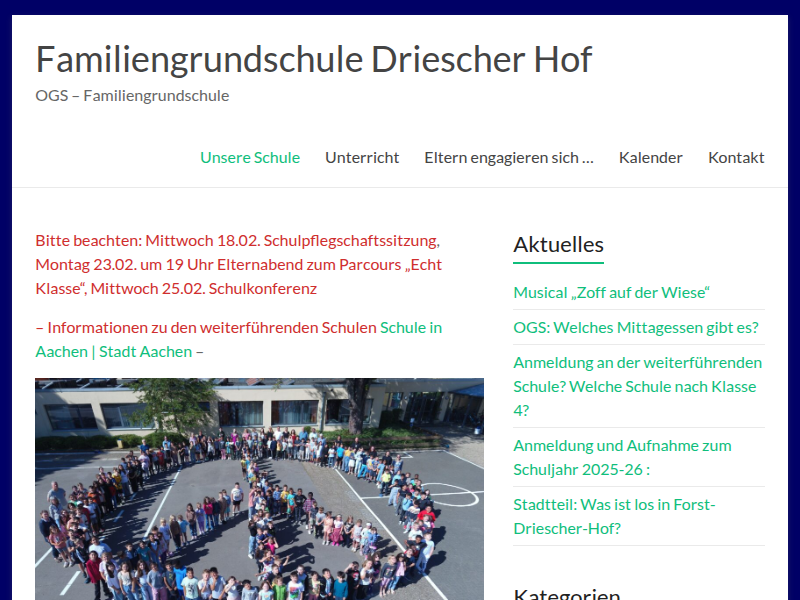Open Anmeldung an der weiterführenden Schule article
This screenshot has height=600, width=800.
click(637, 386)
